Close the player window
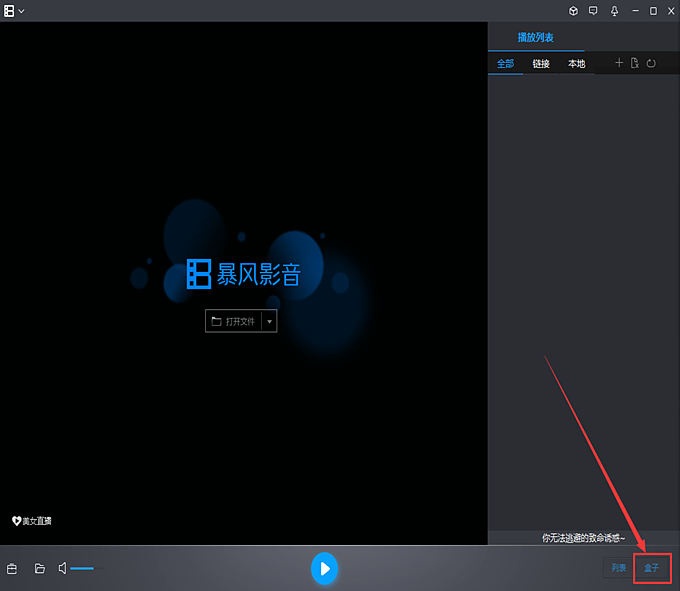Viewport: 680px width, 591px height. click(671, 11)
